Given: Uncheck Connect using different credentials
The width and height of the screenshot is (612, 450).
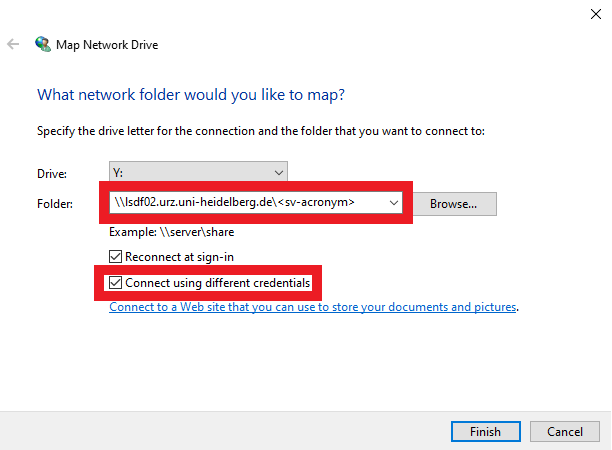Looking at the screenshot, I should tap(116, 283).
